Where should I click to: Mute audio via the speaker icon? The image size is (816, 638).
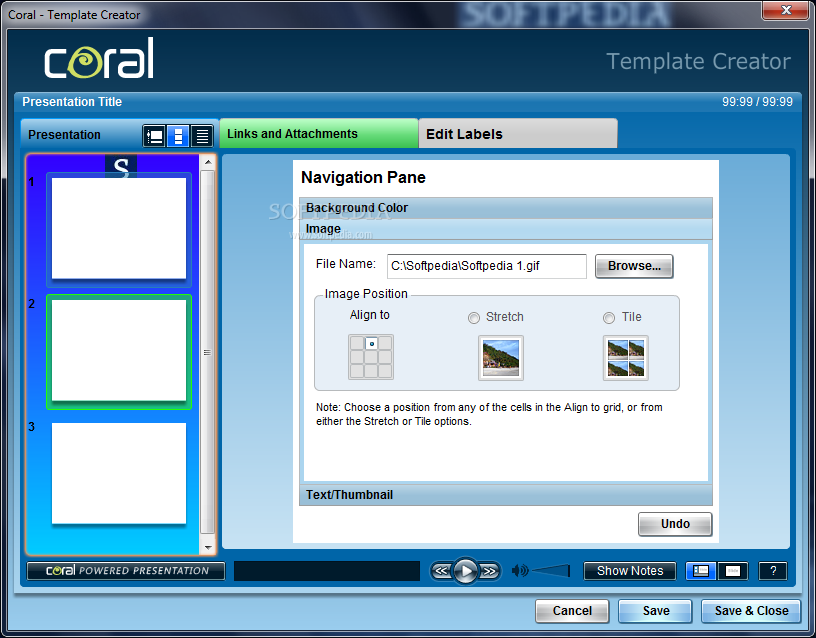click(519, 571)
